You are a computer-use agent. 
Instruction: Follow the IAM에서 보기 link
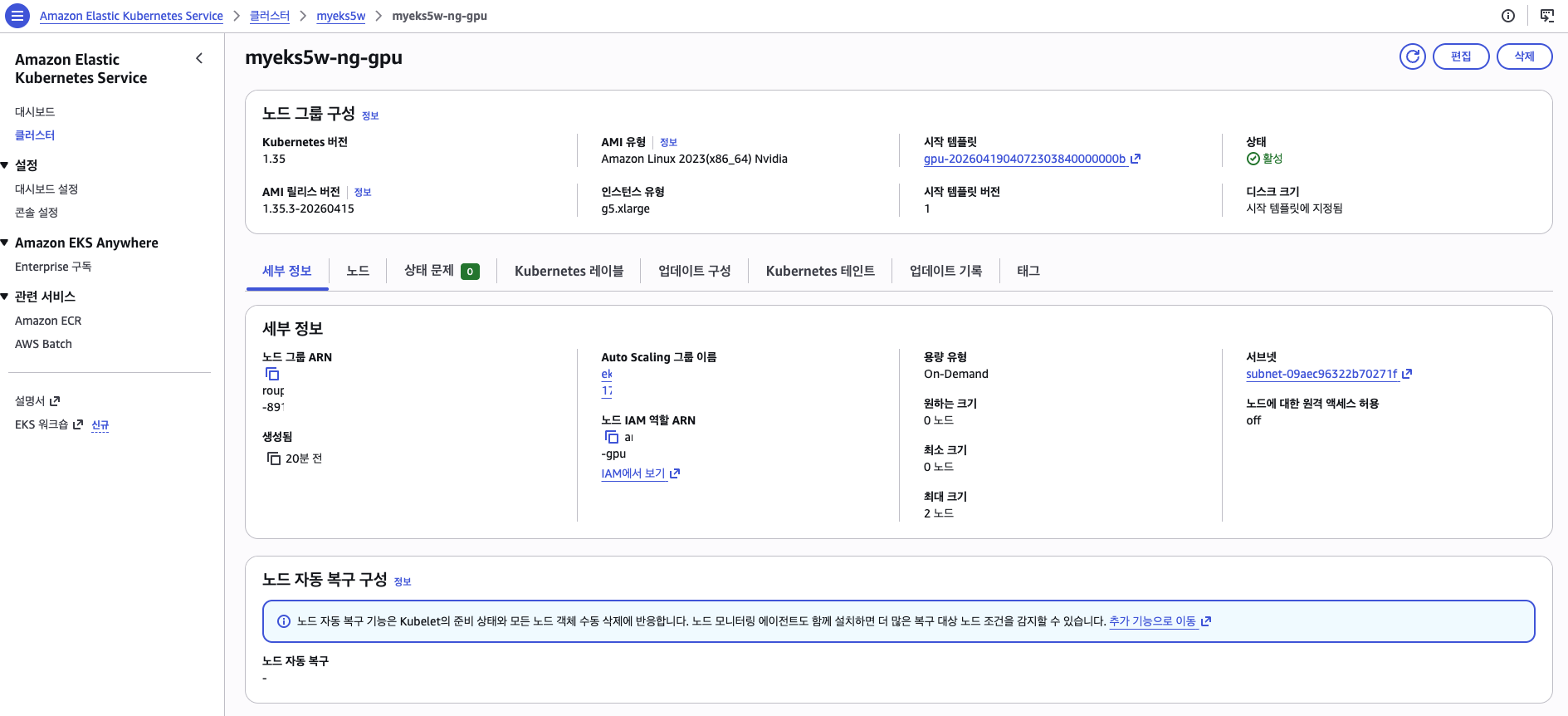[x=633, y=473]
